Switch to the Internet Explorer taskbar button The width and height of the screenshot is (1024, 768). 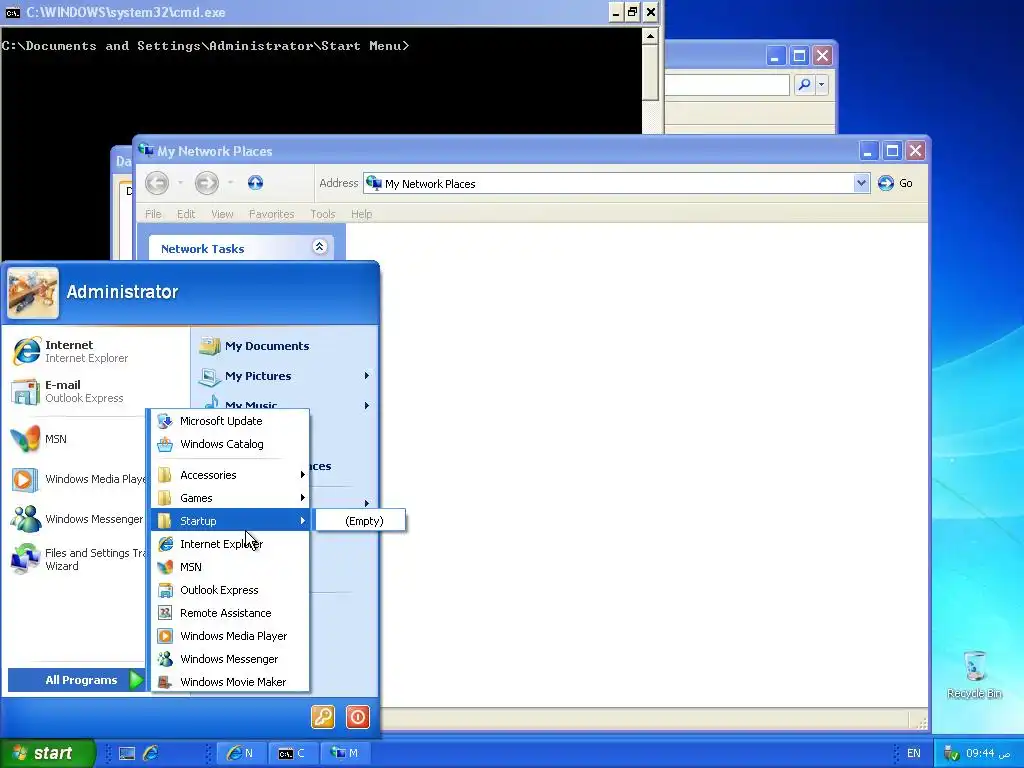(240, 753)
